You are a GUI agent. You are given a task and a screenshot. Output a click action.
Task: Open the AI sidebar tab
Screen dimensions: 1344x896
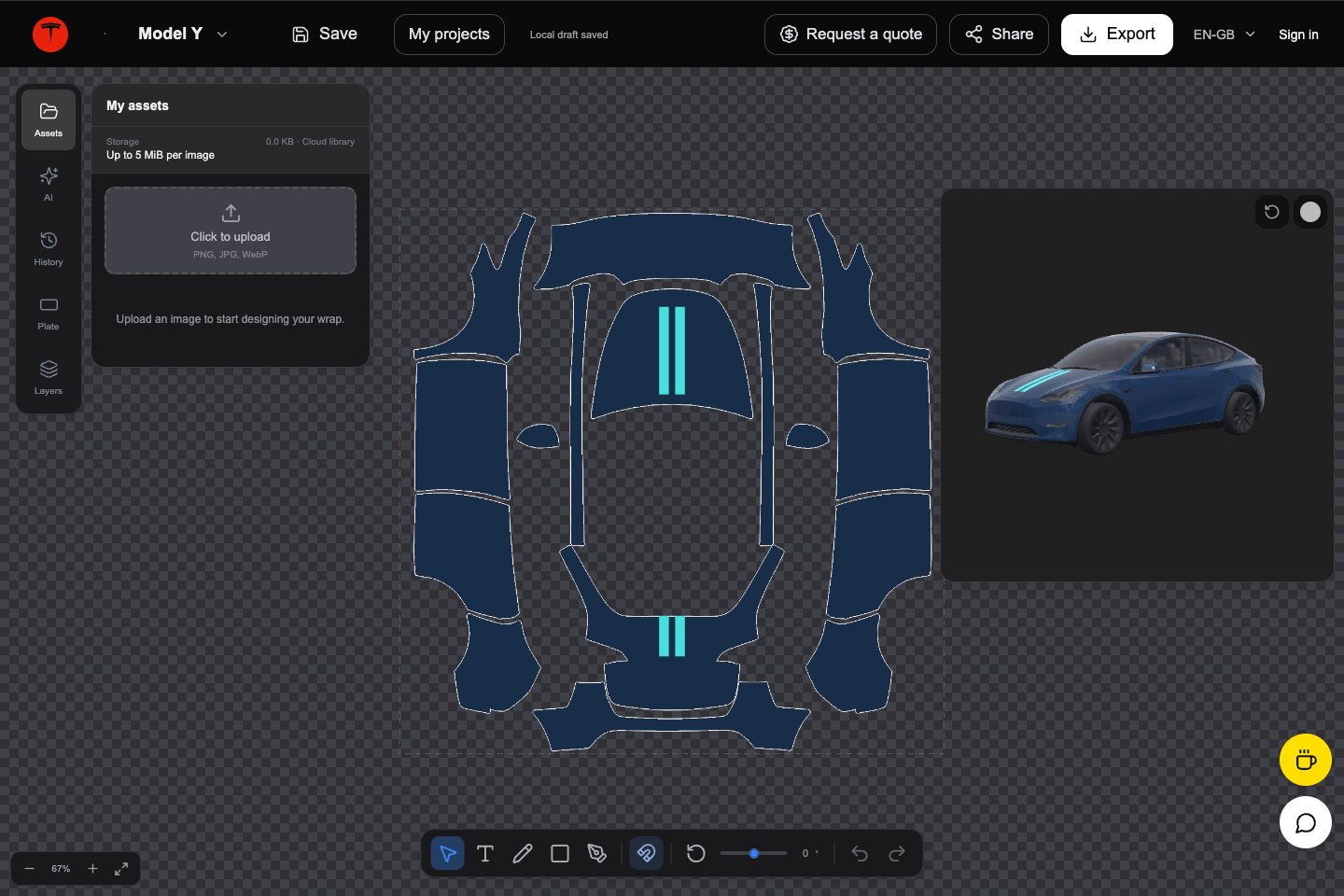pyautogui.click(x=49, y=185)
